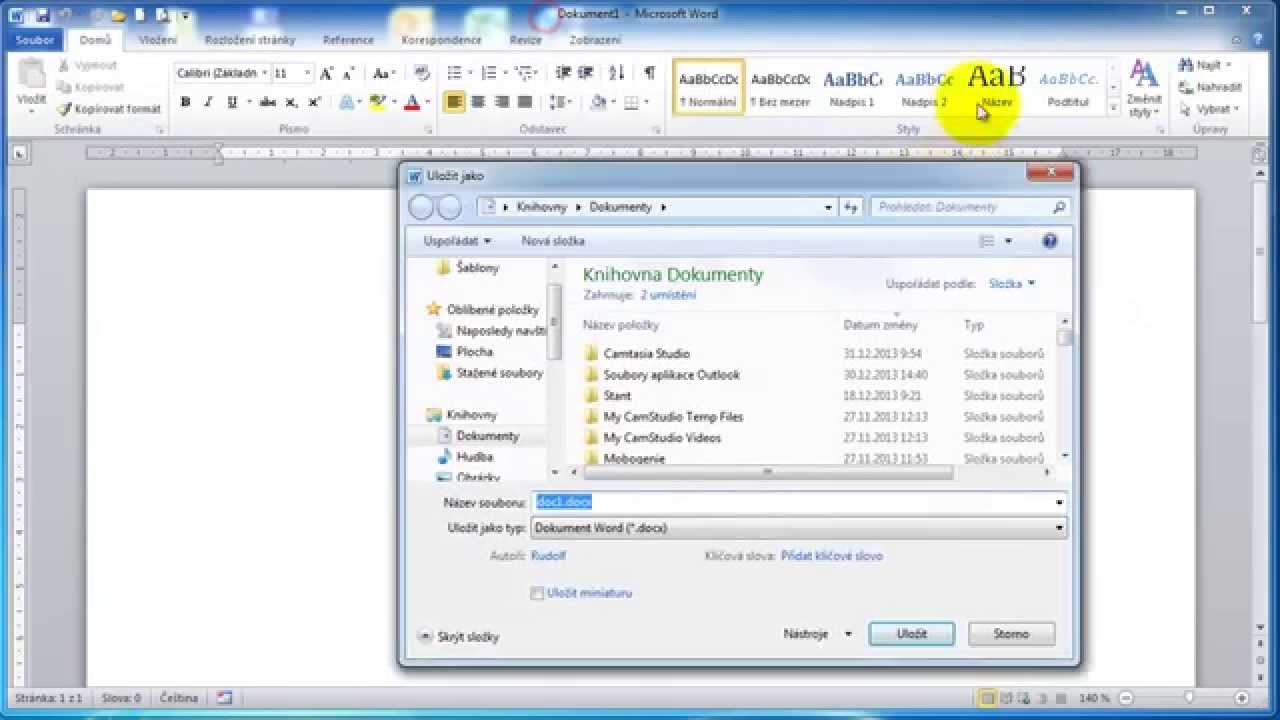1280x720 pixels.
Task: Show paragraph marks with pilcrow icon
Action: (x=650, y=73)
